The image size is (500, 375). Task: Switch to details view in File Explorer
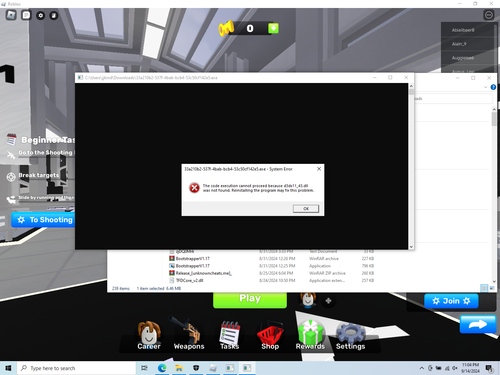point(484,288)
